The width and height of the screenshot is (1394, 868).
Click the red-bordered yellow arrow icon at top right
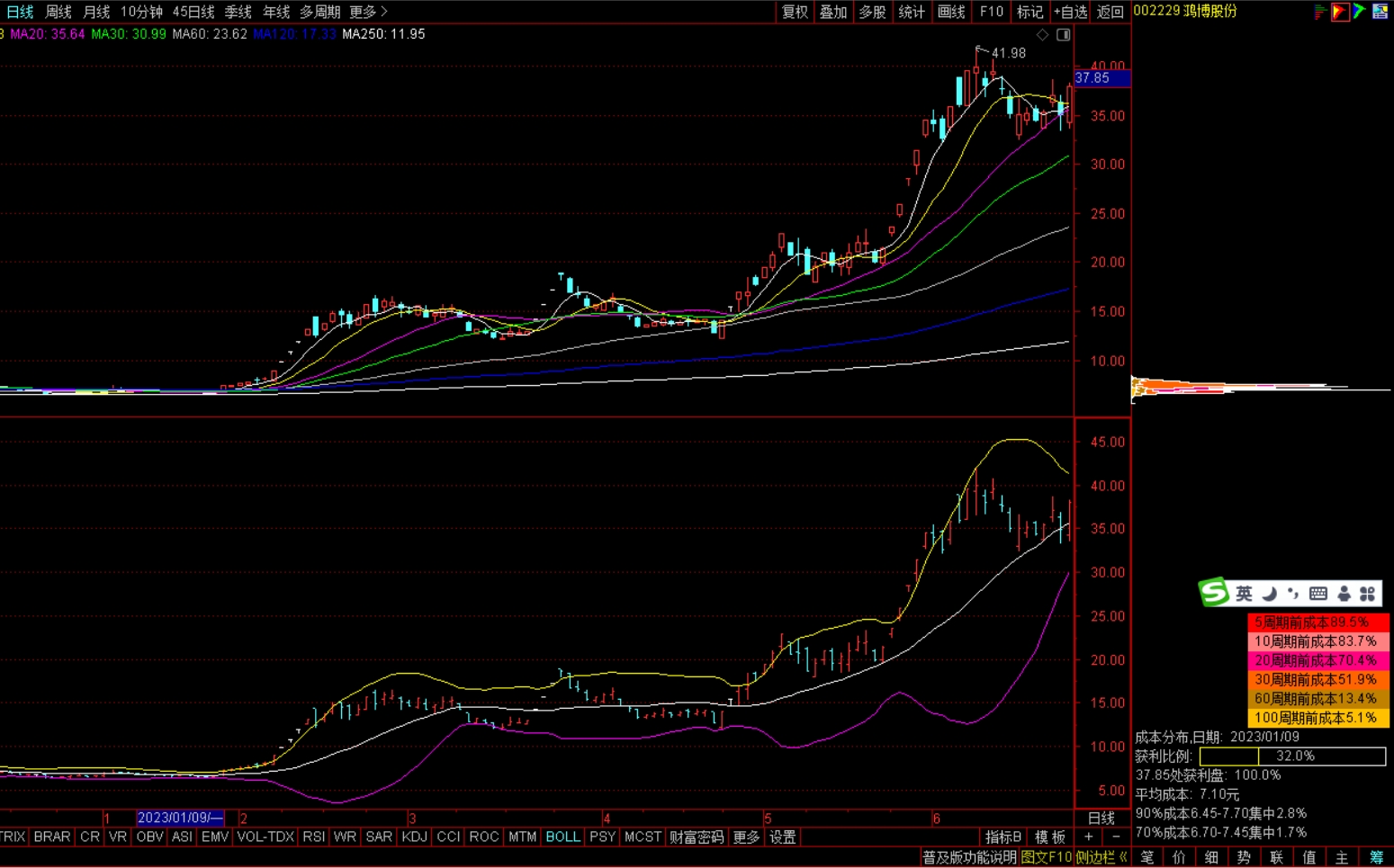(x=1340, y=12)
